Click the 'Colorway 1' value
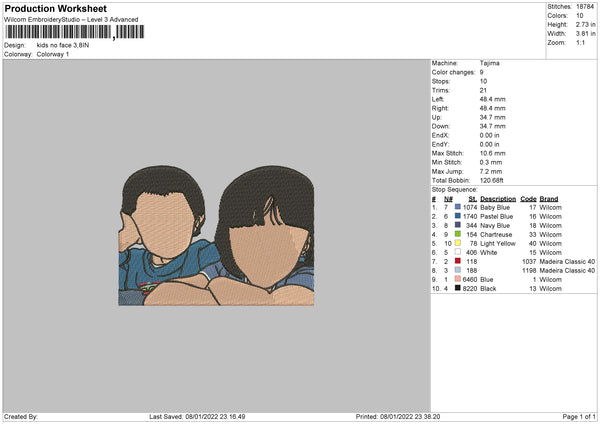The height and width of the screenshot is (424, 600). (53, 54)
